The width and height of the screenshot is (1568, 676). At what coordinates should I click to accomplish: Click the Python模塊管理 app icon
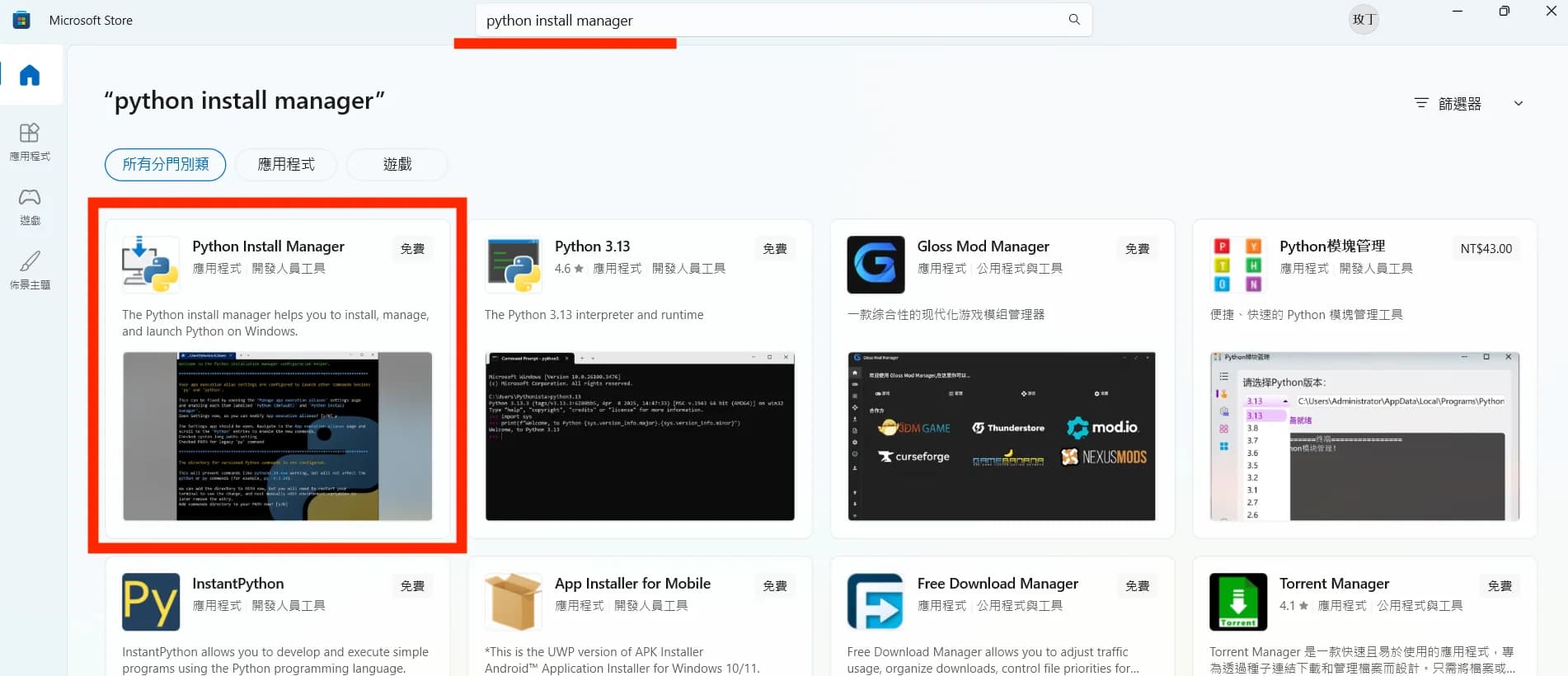1238,265
